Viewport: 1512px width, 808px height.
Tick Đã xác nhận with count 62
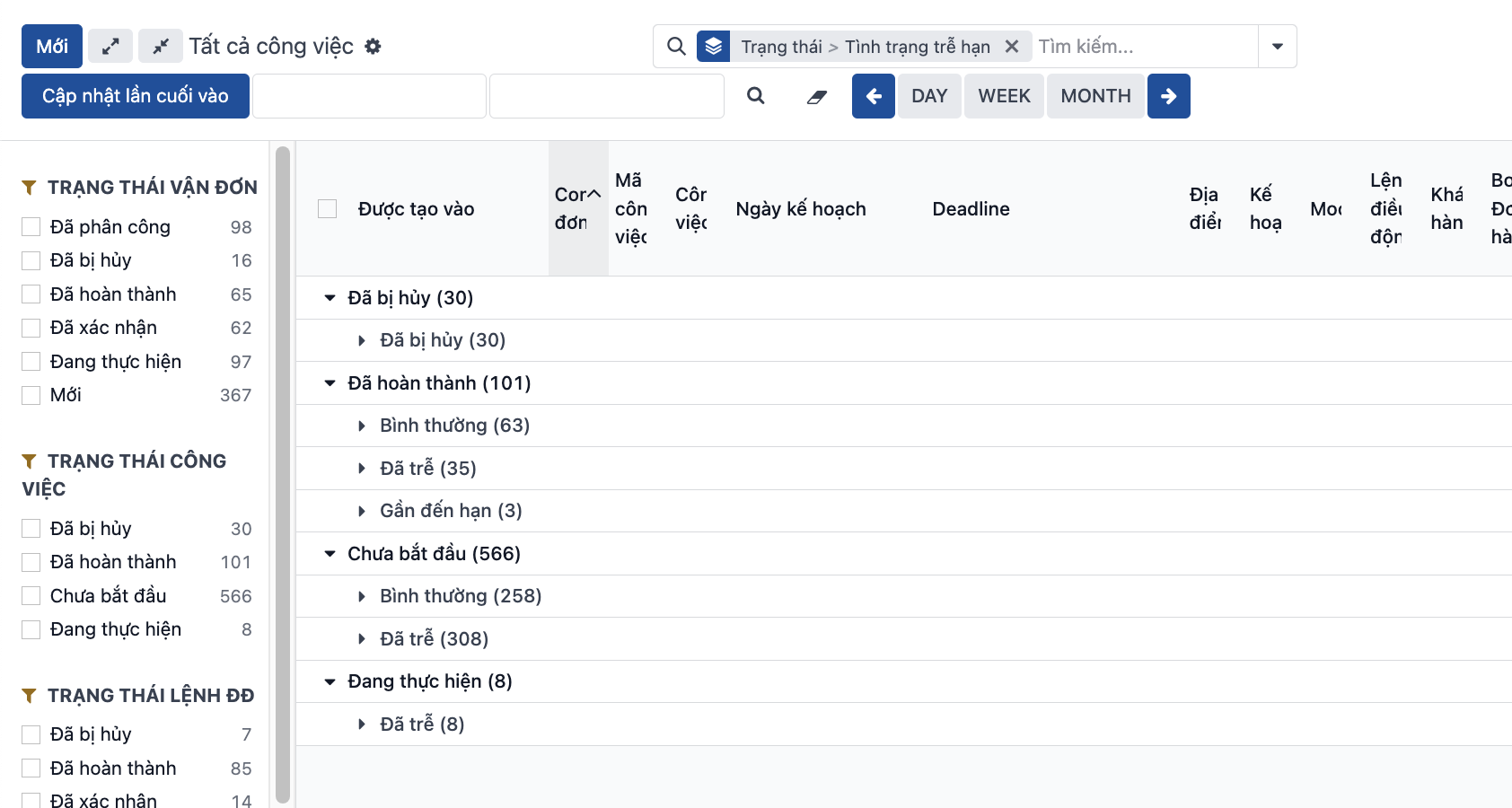31,328
